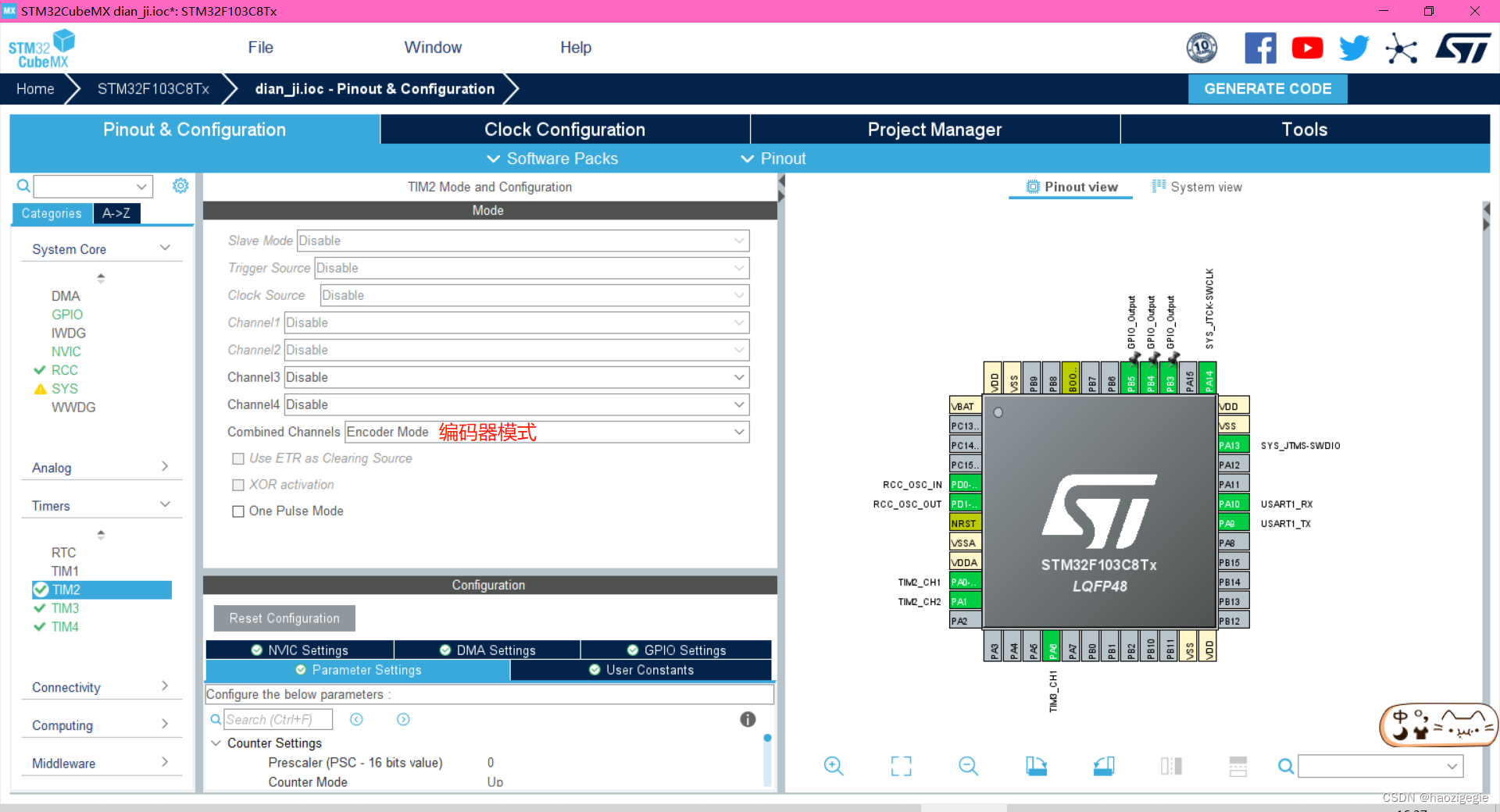Toggle XOR activation checkbox
Screen dimensions: 1500x812
point(238,485)
